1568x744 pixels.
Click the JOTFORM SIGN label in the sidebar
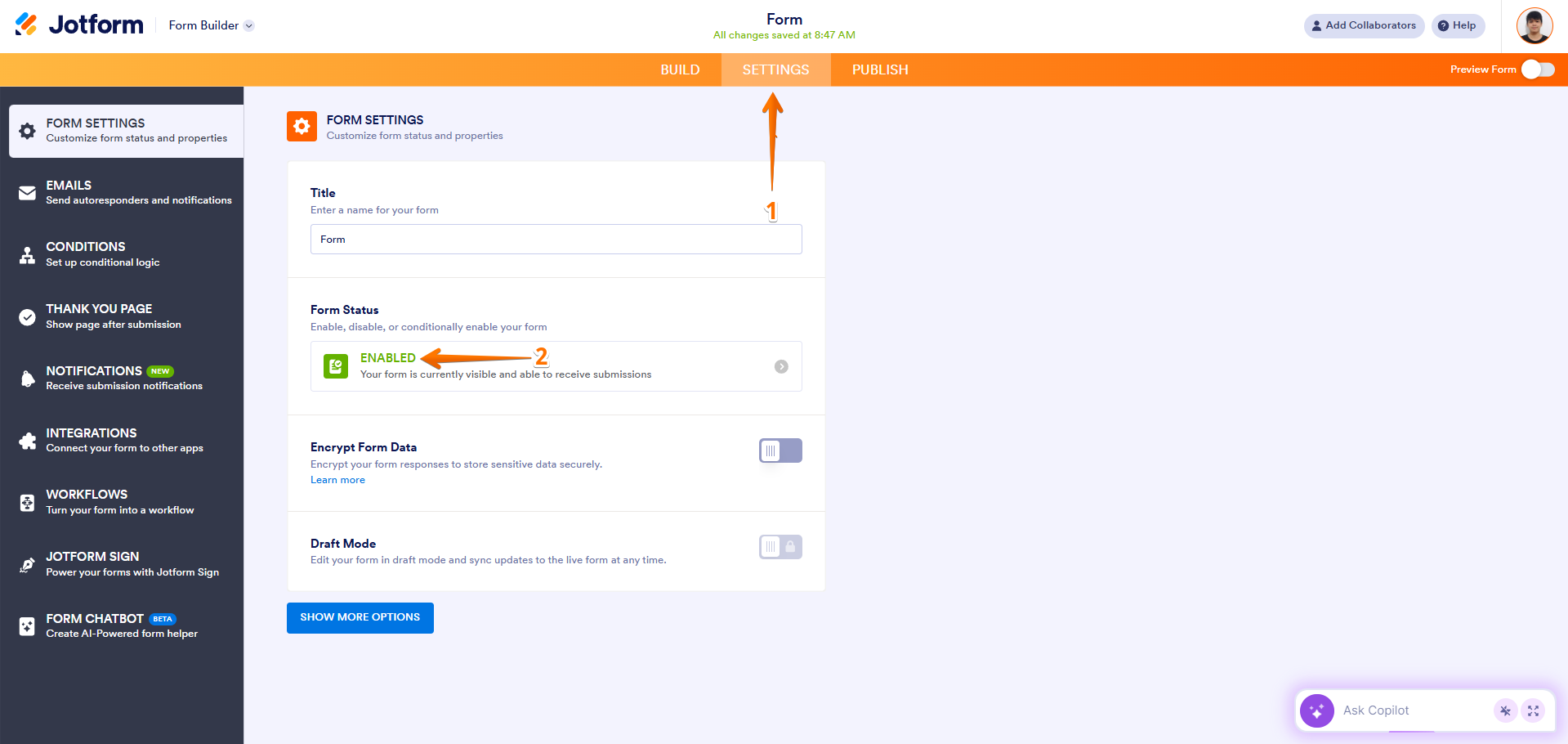coord(92,557)
